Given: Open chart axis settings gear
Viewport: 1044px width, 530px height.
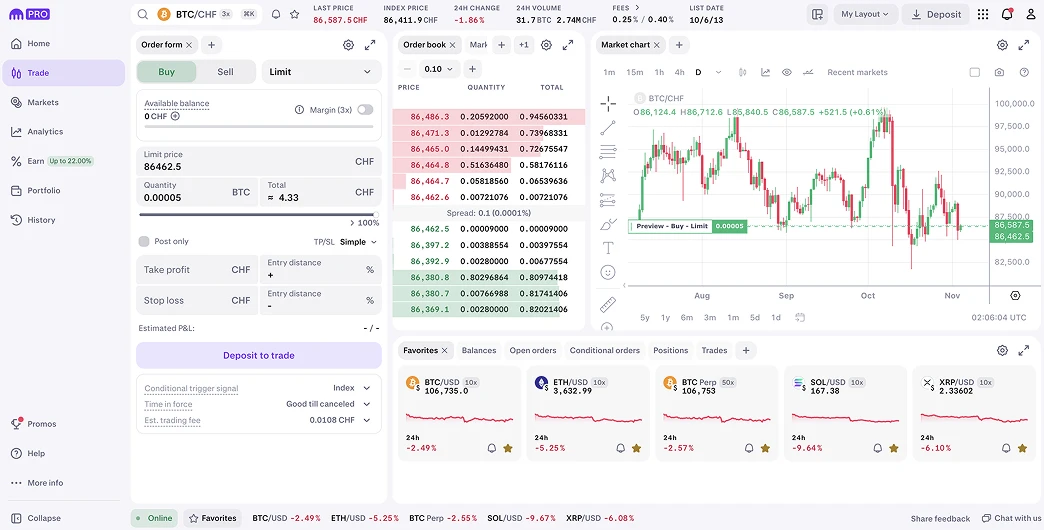Looking at the screenshot, I should (x=1015, y=296).
